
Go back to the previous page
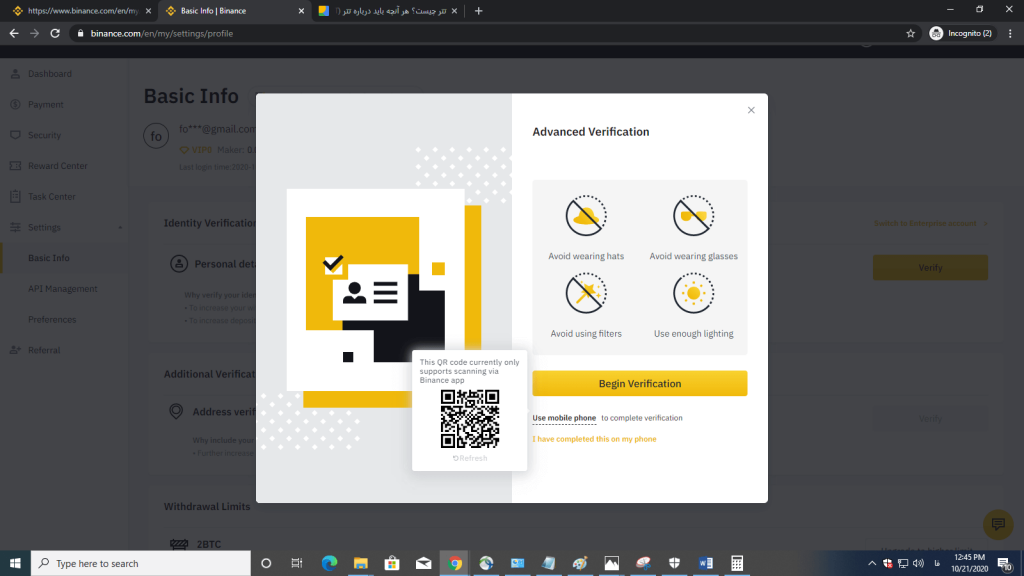coord(14,33)
